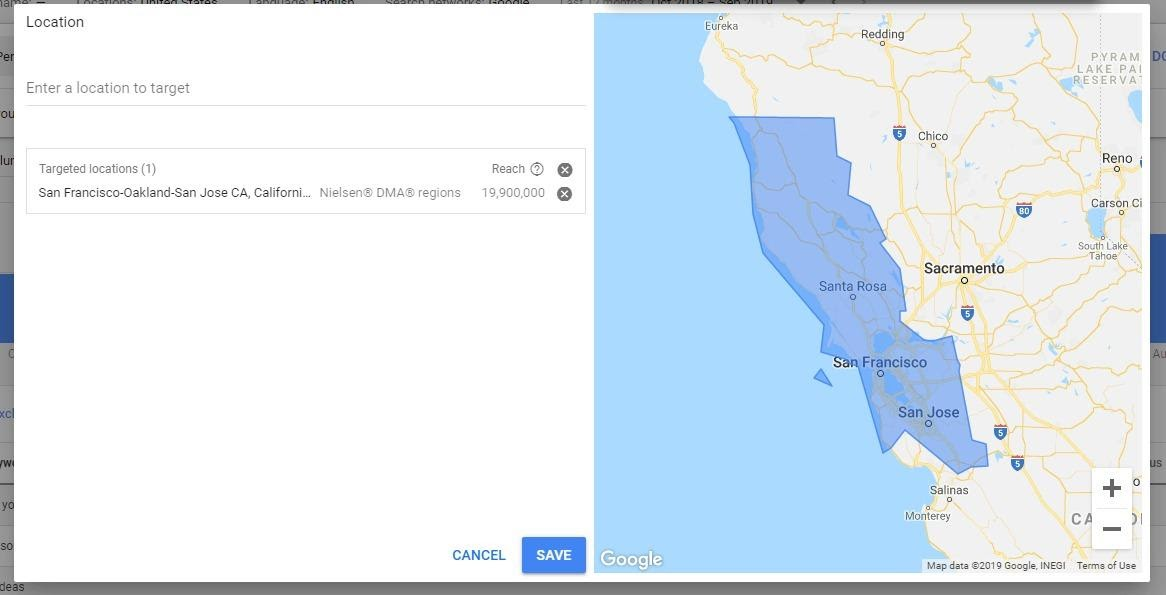
Task: Click the San Francisco label on the map
Action: [880, 362]
